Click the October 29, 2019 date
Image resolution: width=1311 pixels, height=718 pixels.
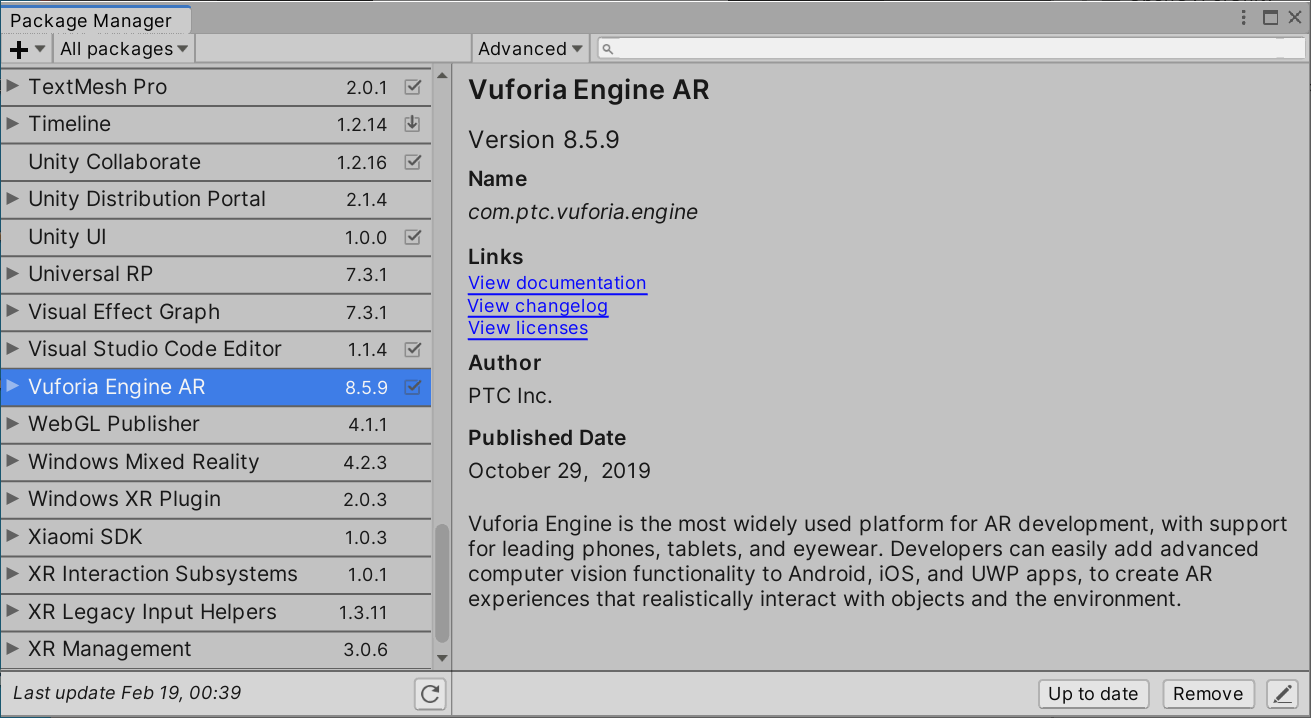click(559, 471)
